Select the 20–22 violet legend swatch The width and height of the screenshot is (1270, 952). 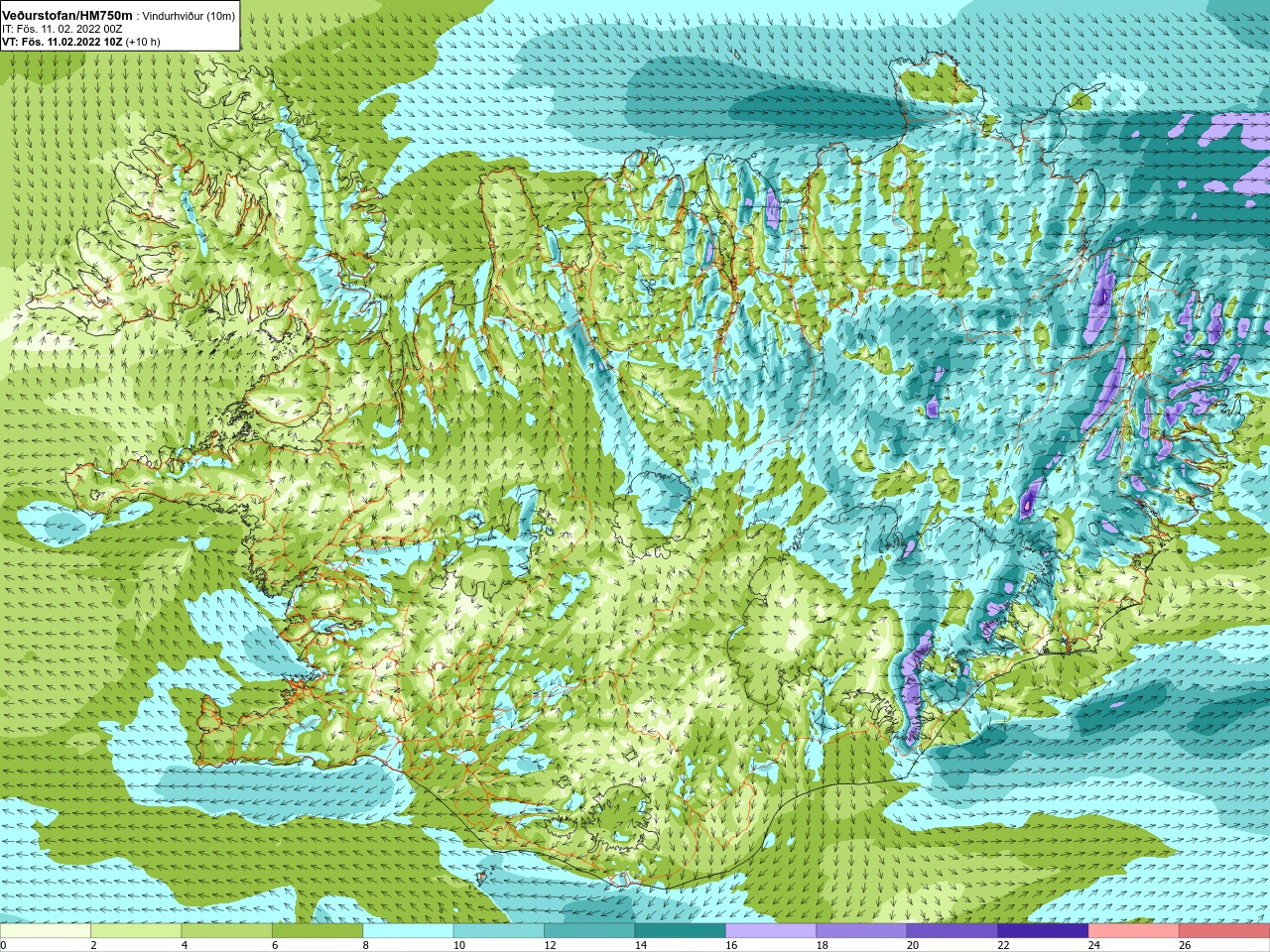pyautogui.click(x=952, y=931)
